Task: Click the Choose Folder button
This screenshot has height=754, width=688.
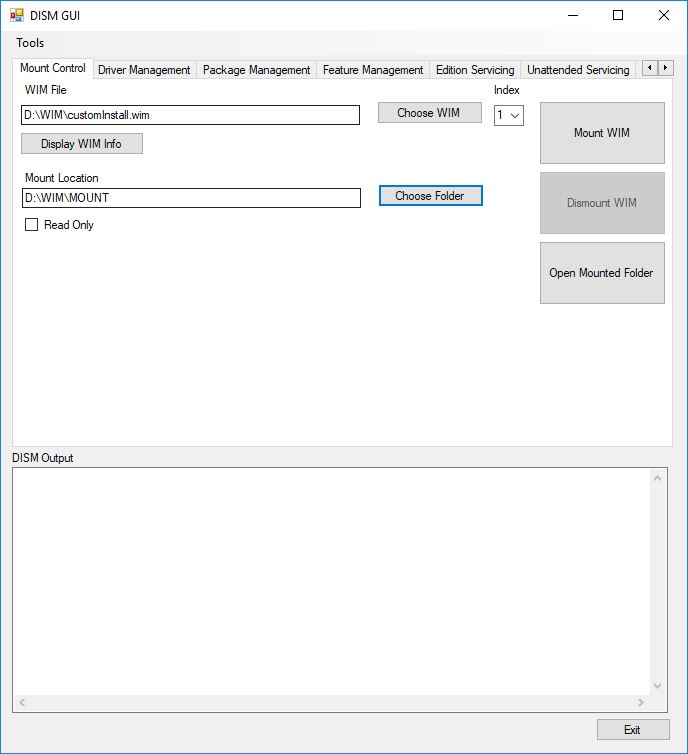Action: pyautogui.click(x=430, y=196)
